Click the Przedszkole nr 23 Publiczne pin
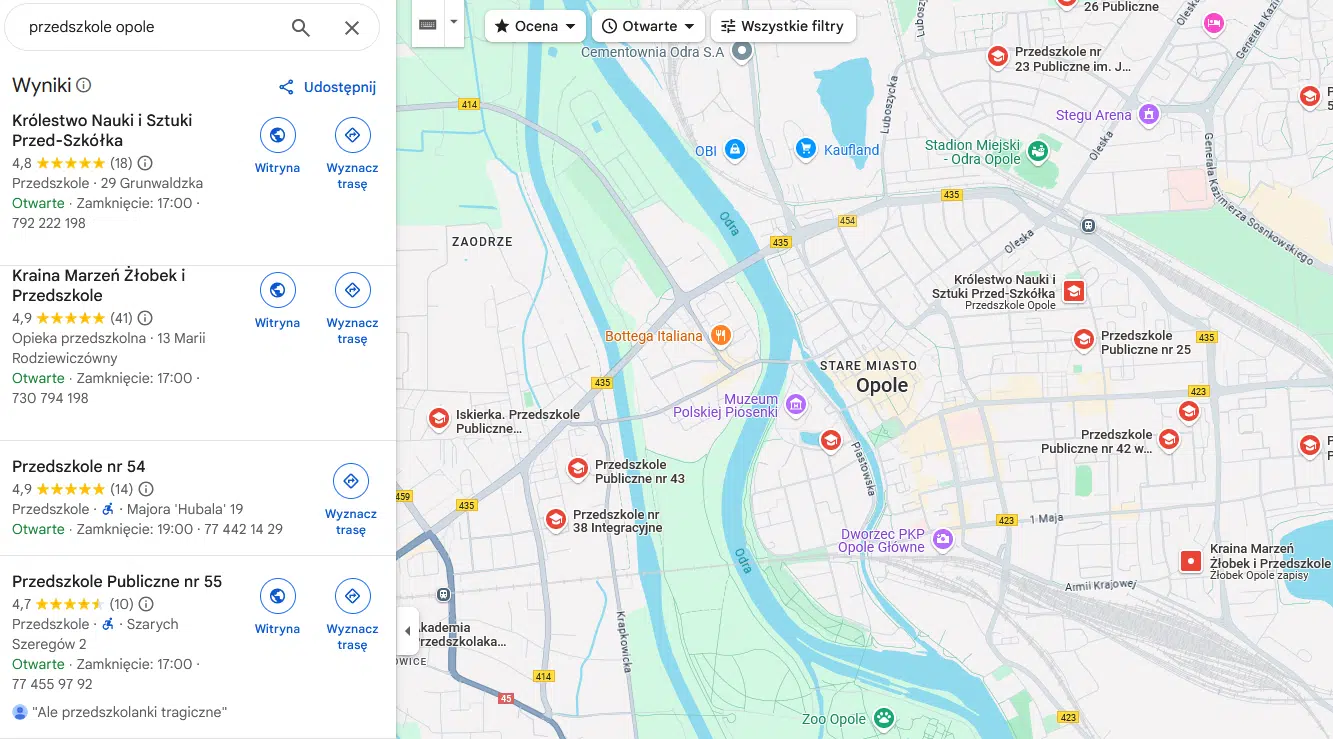 pos(997,56)
